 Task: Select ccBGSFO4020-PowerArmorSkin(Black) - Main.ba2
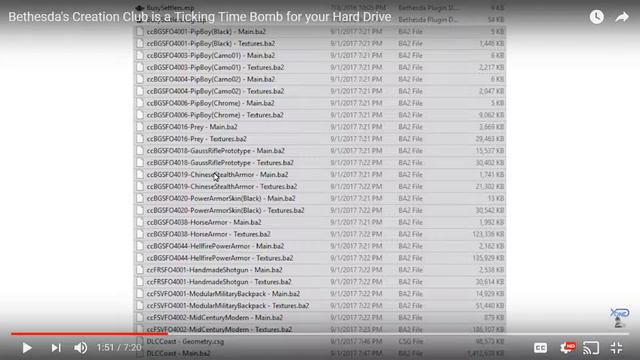click(x=221, y=198)
